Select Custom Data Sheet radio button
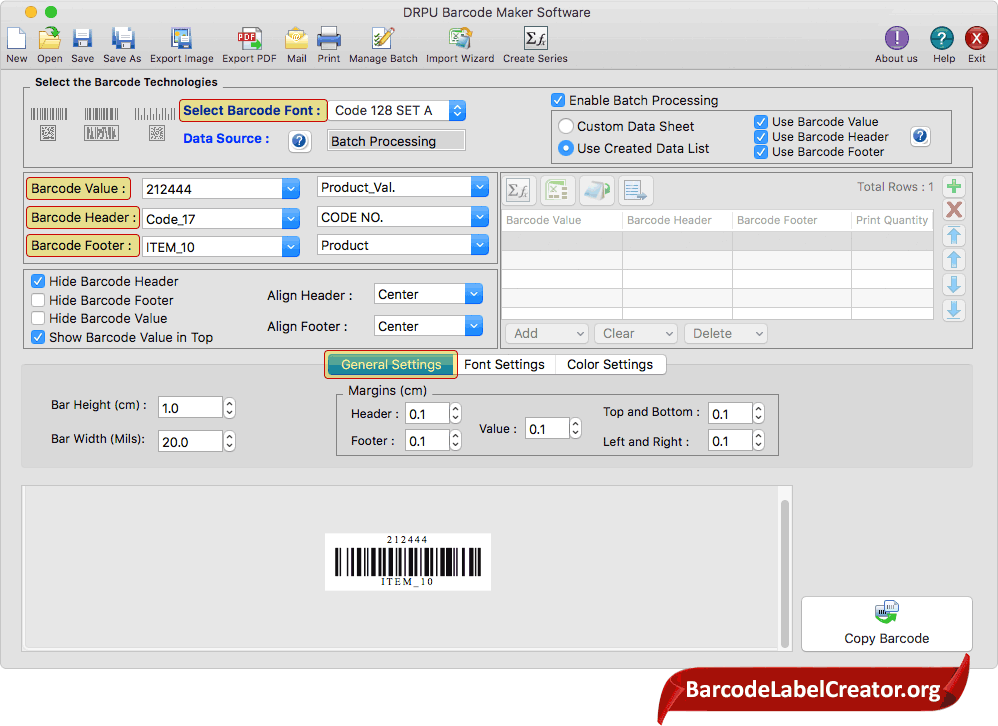 pos(565,126)
